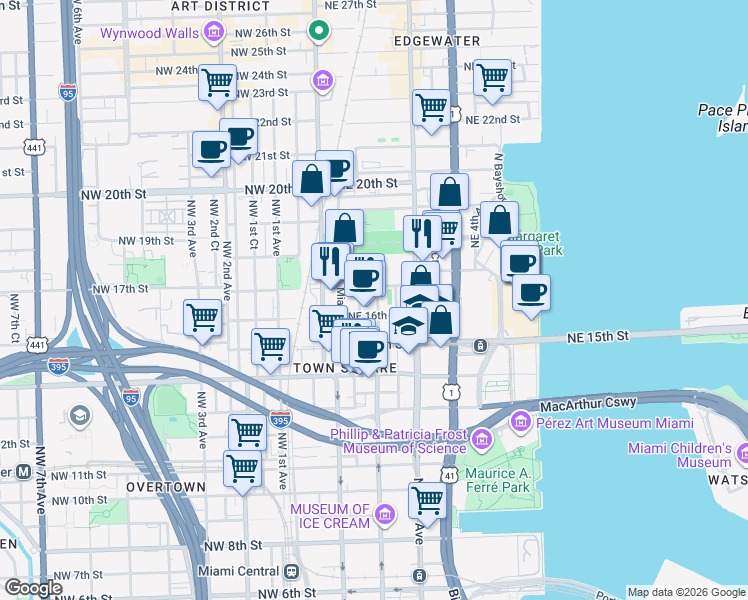Select the NE 15th St bridge label

pyautogui.click(x=598, y=337)
